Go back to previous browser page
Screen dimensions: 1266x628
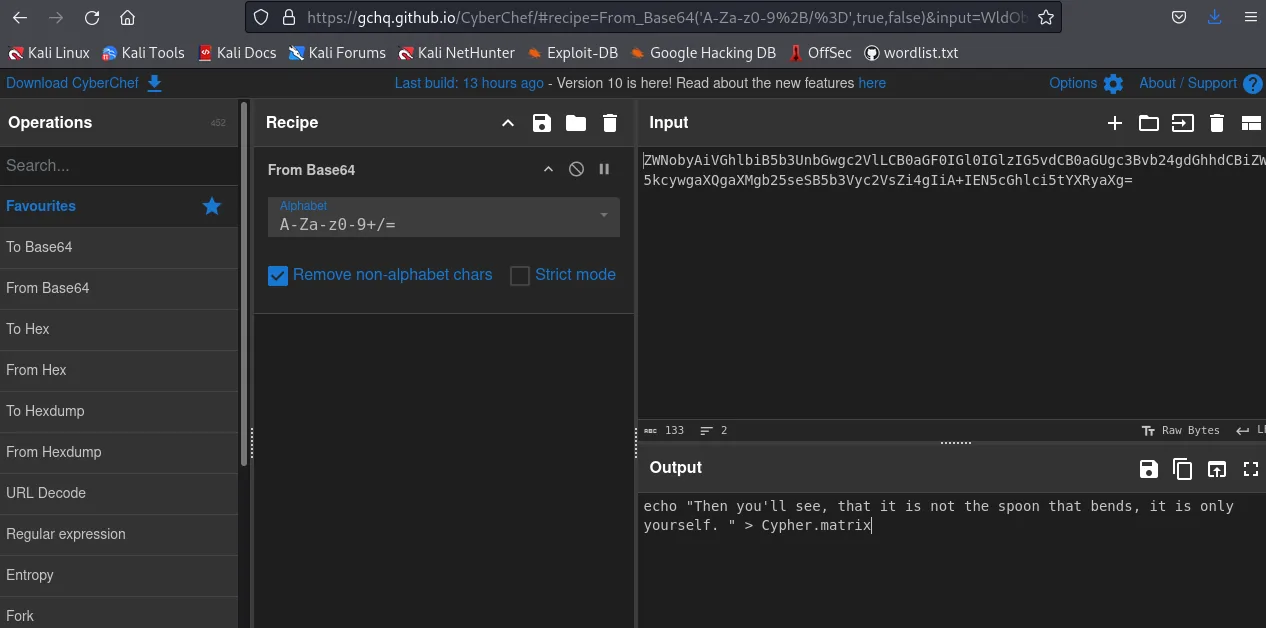coord(20,18)
